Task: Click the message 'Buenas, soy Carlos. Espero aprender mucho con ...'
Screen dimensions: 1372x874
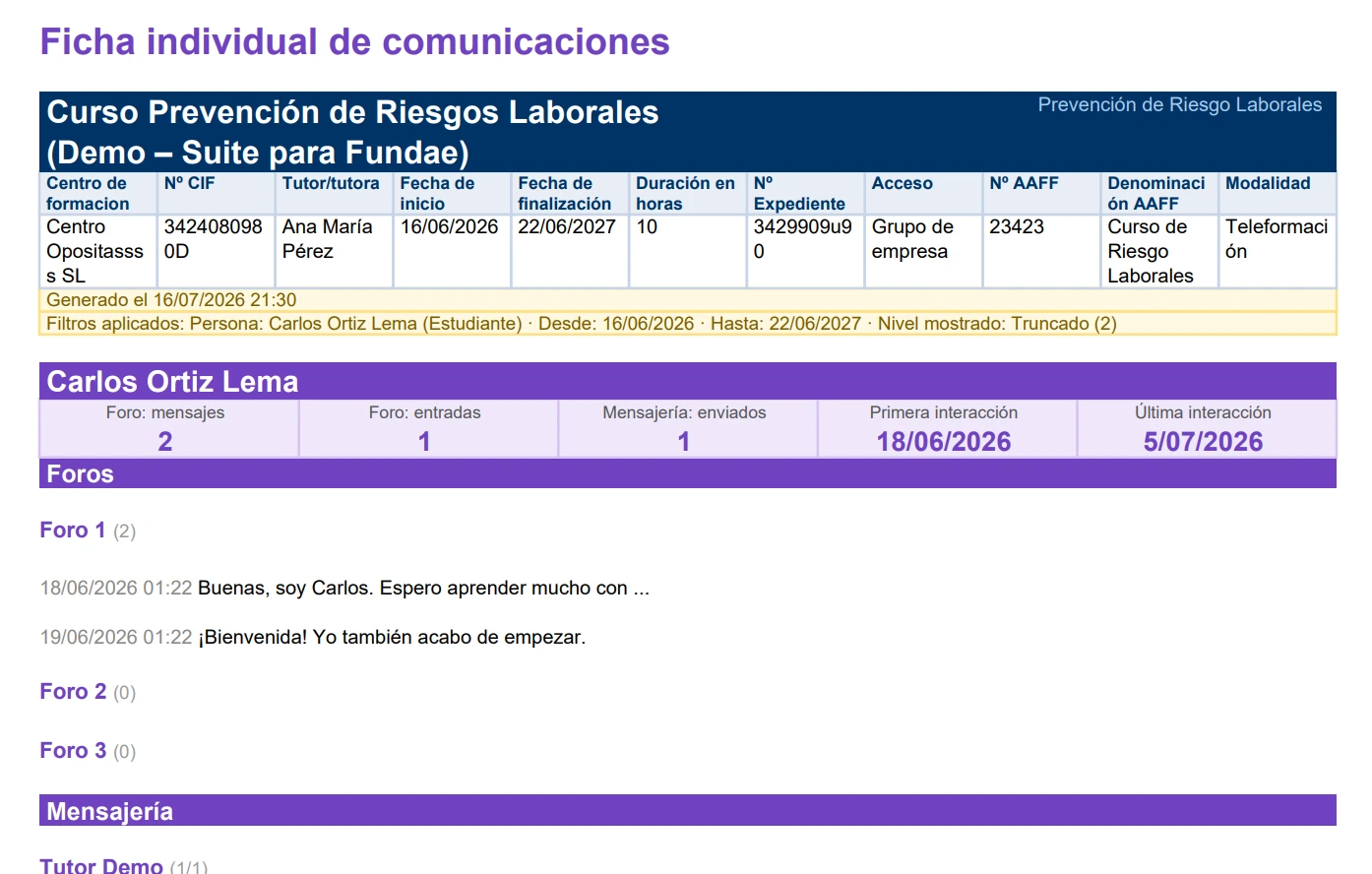Action: 423,588
